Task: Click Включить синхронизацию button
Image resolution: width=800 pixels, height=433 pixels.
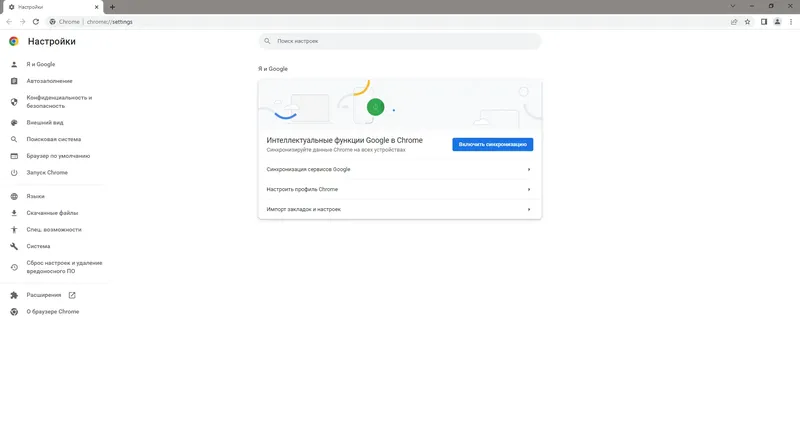Action: (x=492, y=144)
